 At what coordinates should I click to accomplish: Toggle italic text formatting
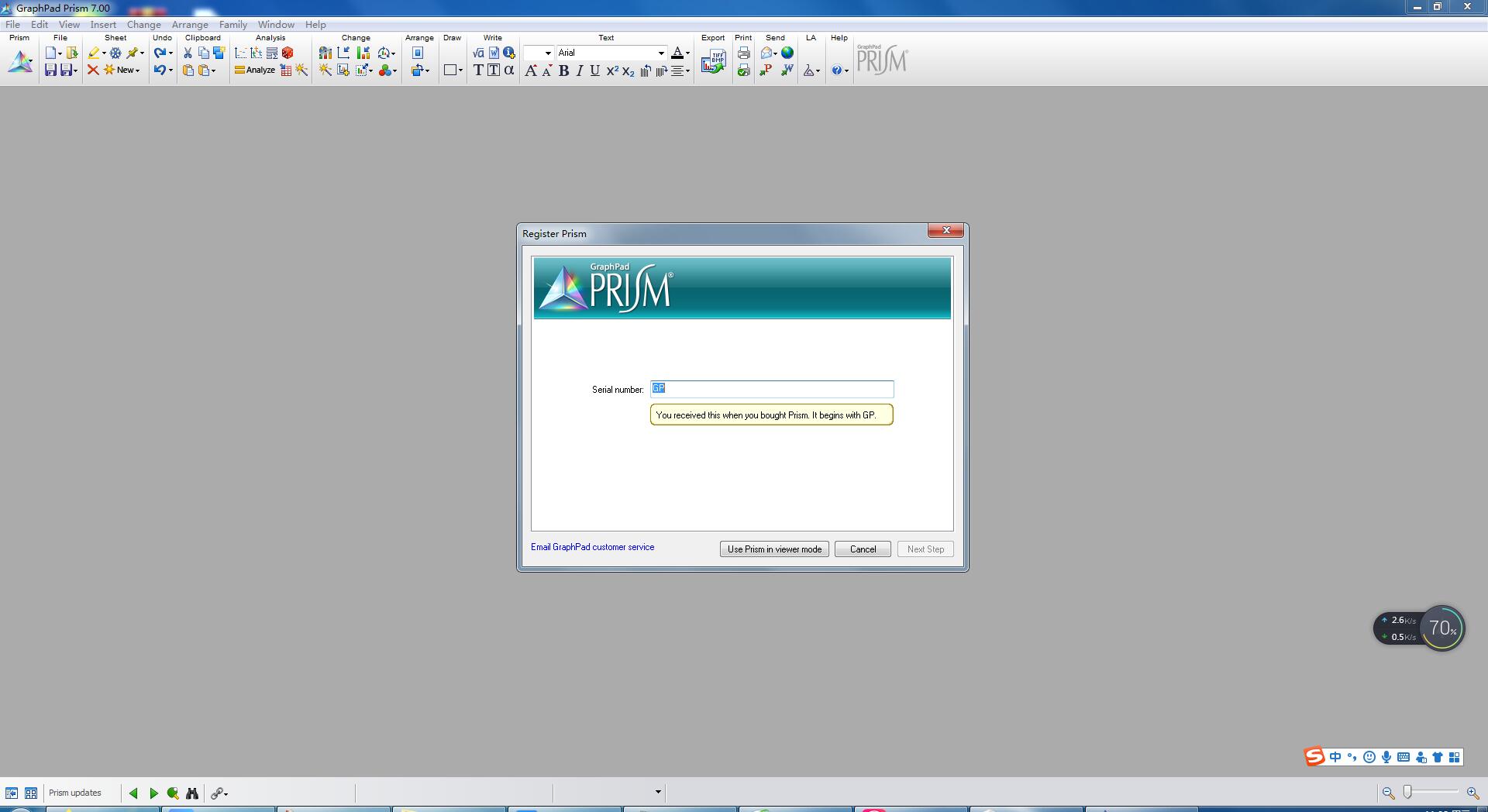click(x=579, y=71)
